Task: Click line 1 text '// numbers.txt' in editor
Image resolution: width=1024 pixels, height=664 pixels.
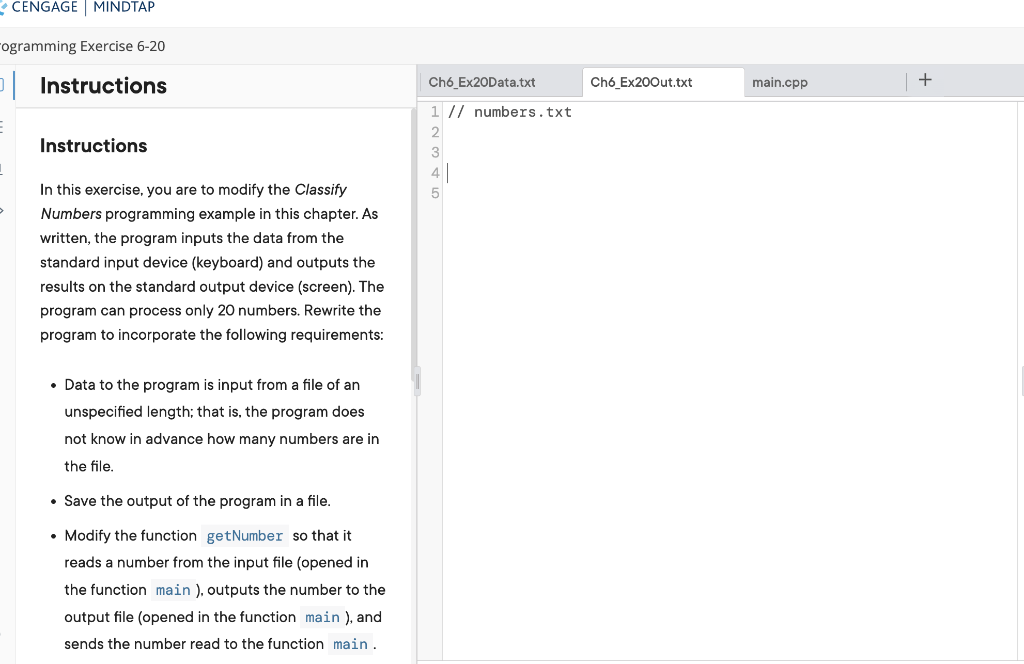Action: coord(509,112)
